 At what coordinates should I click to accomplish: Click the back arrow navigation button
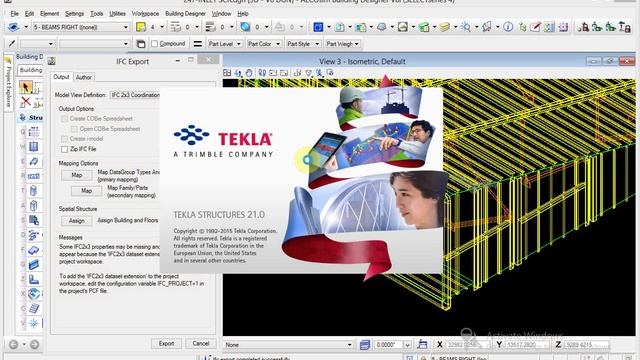click(x=13, y=344)
